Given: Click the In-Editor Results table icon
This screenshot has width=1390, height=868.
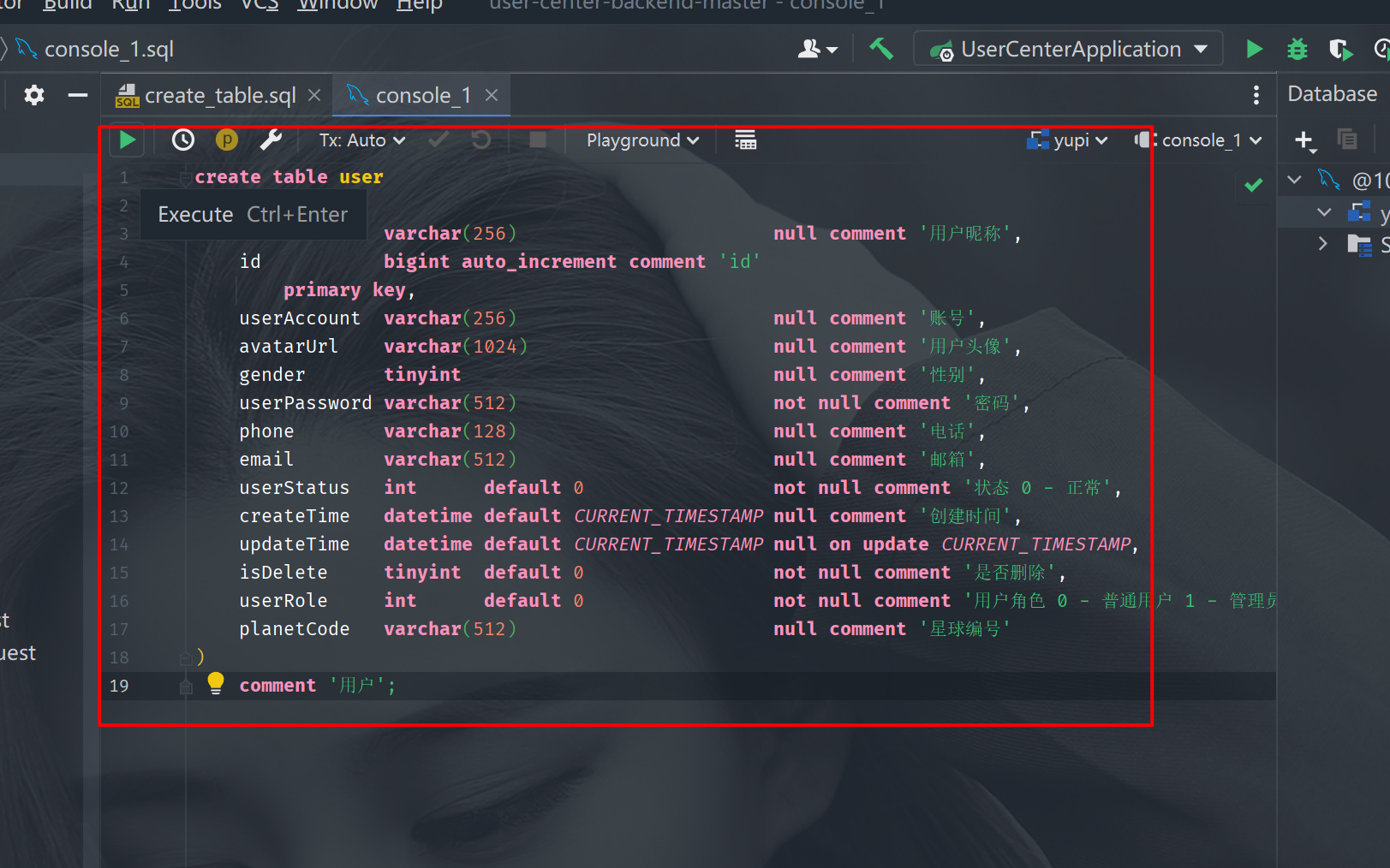Looking at the screenshot, I should 745,140.
